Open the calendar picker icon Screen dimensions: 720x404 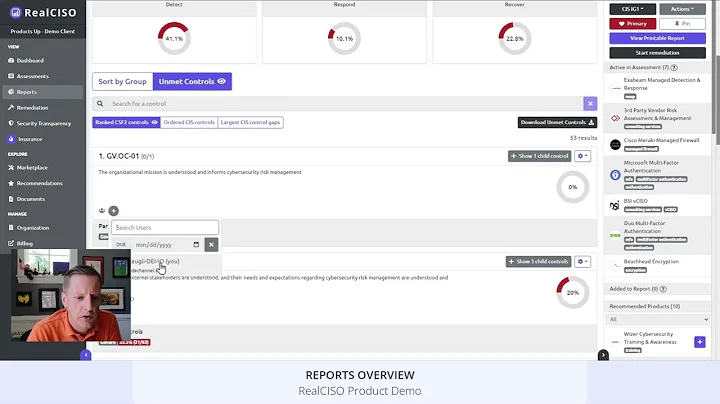(x=196, y=245)
